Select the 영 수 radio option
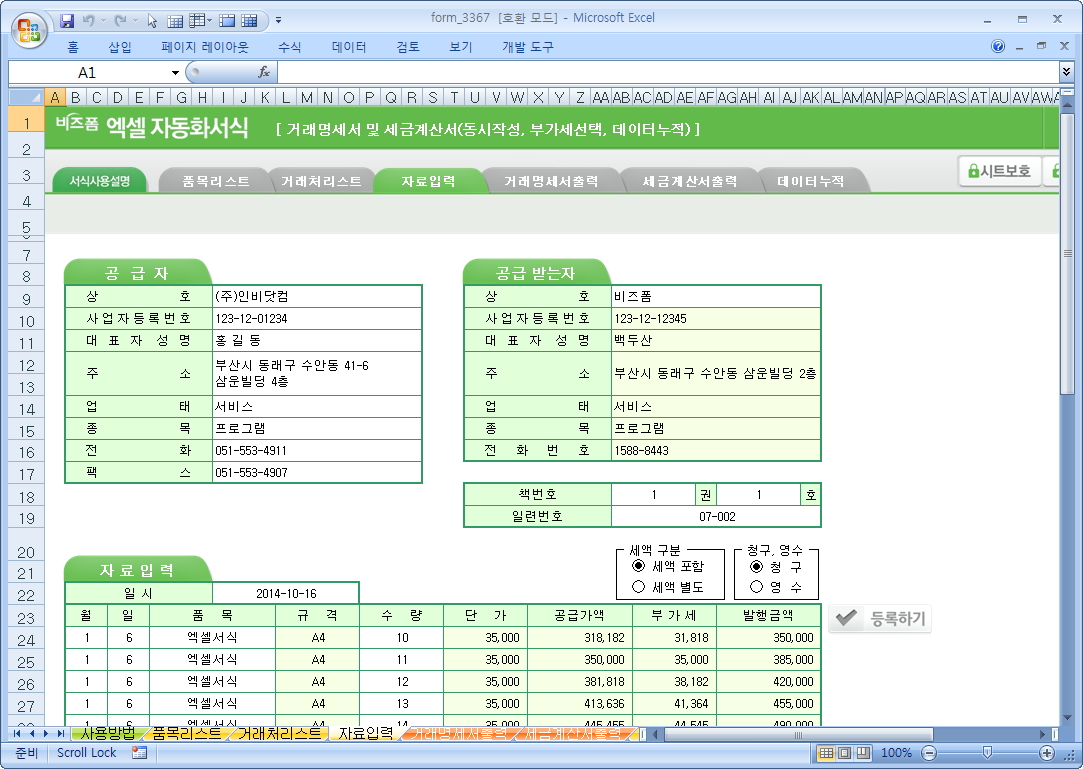The width and height of the screenshot is (1083, 769). 756,587
